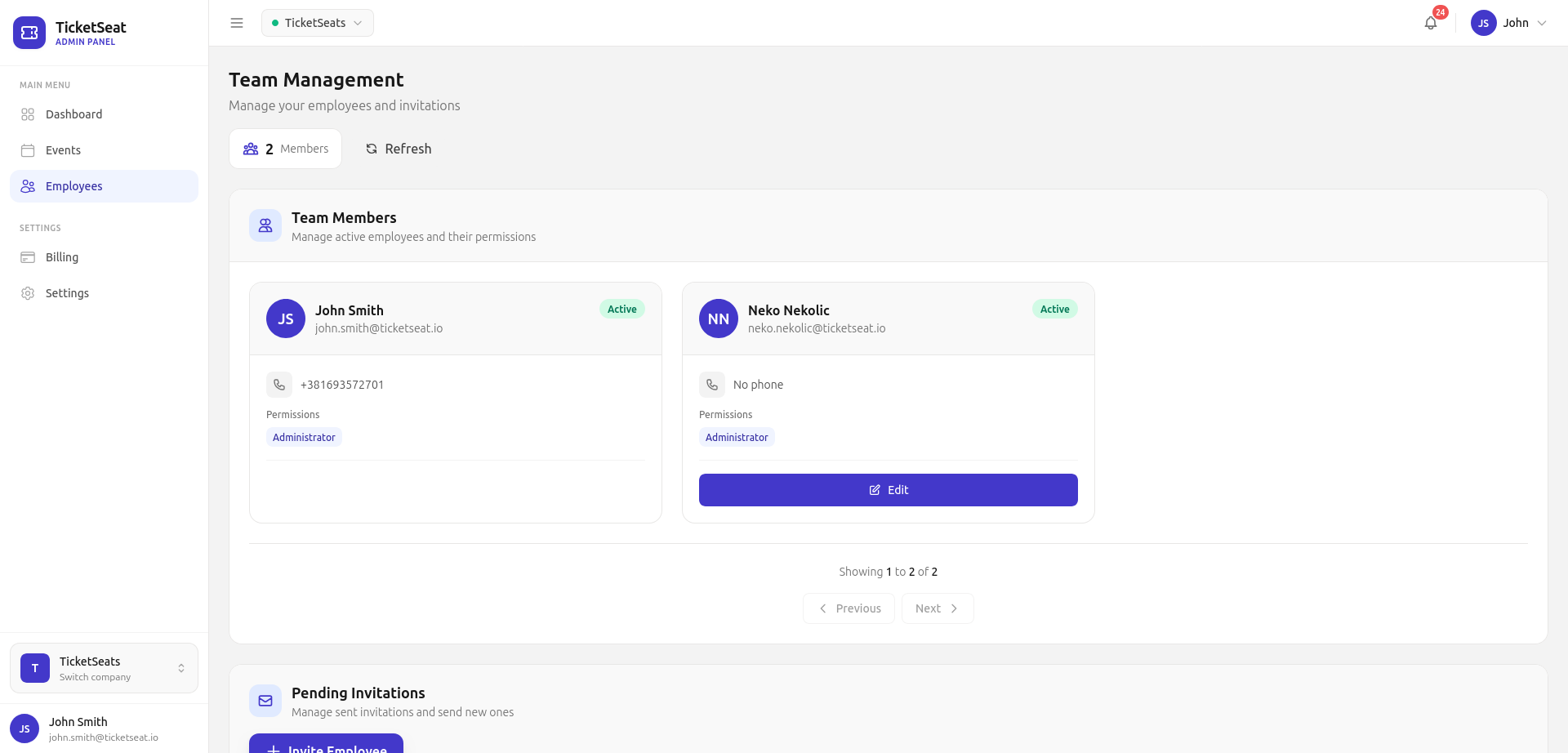Click John Smith's Administrator permission tag

[x=304, y=437]
